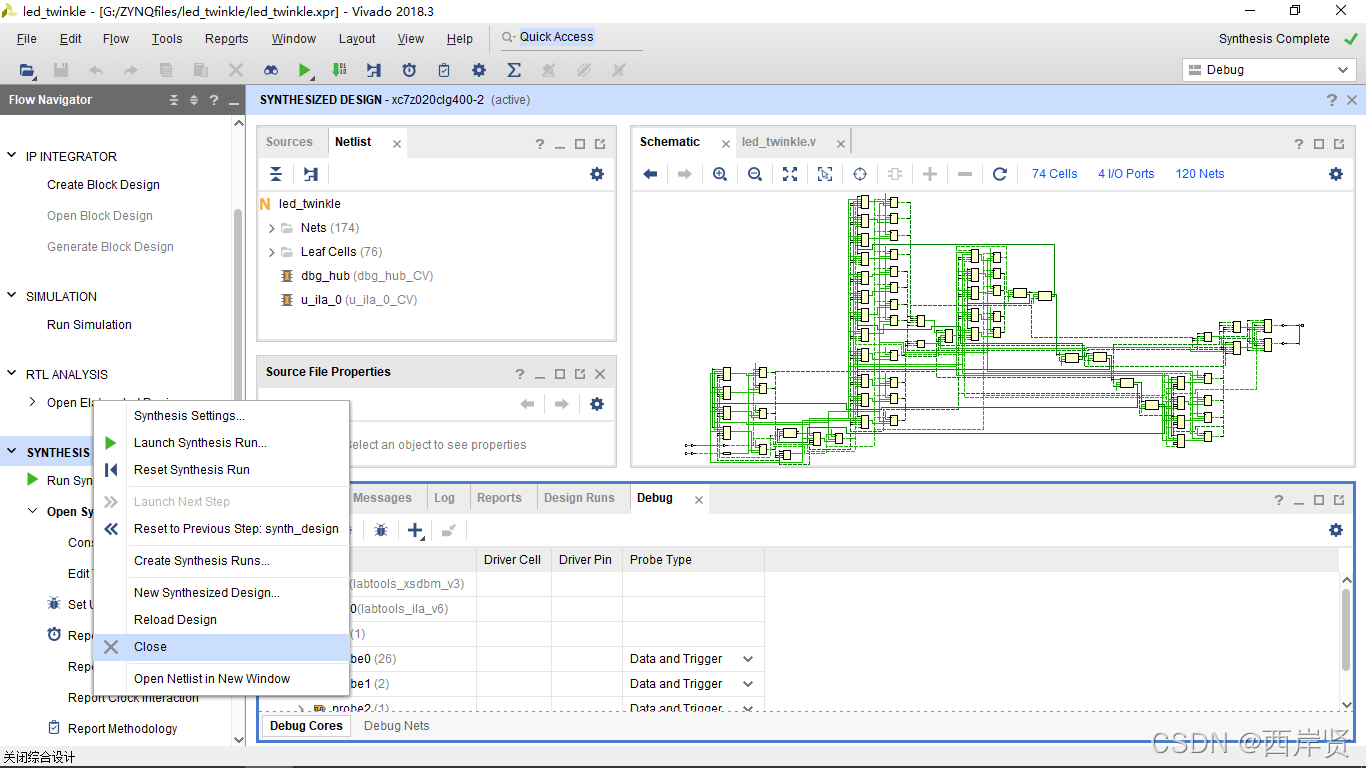Click the 74 Cells link
This screenshot has height=768, width=1366.
(x=1055, y=174)
